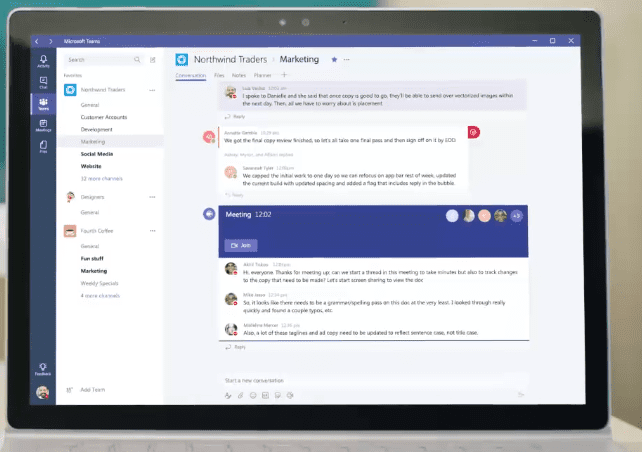This screenshot has height=452, width=642.
Task: Click Reply under the meeting thread
Action: 236,347
